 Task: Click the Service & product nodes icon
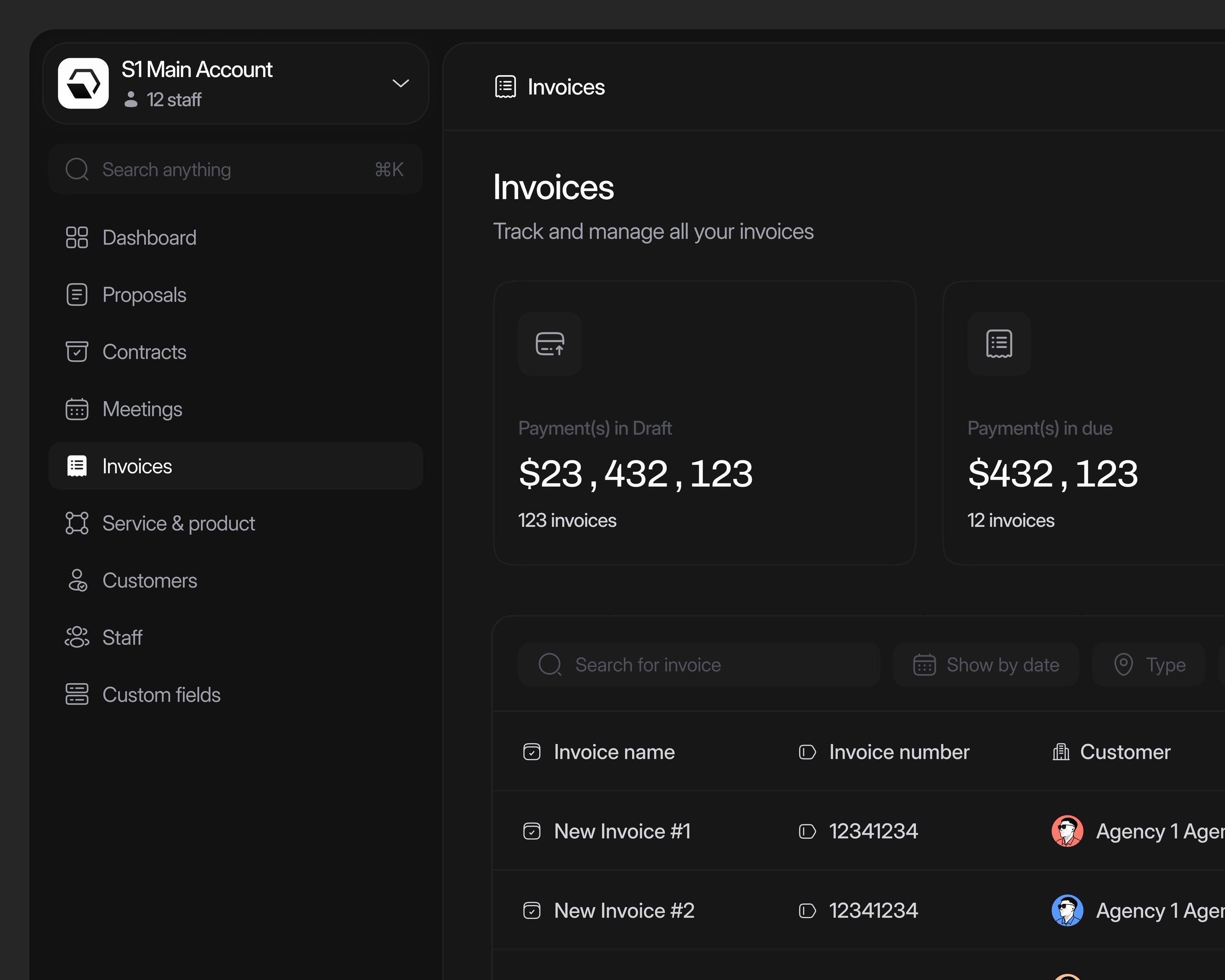pos(77,523)
